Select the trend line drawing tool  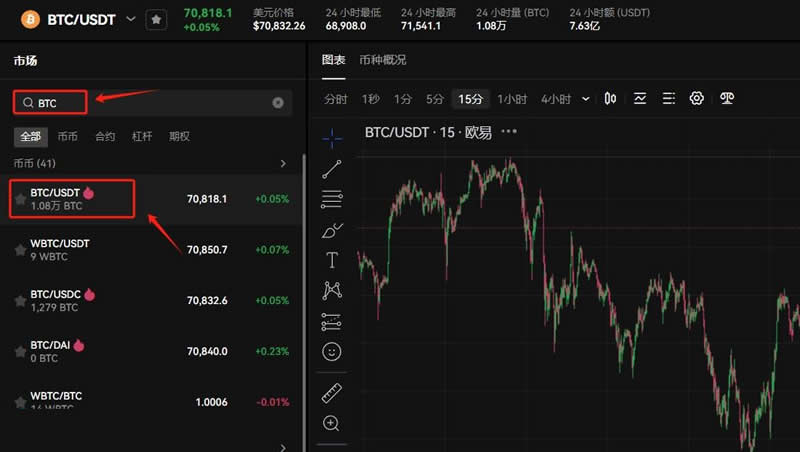tap(332, 168)
